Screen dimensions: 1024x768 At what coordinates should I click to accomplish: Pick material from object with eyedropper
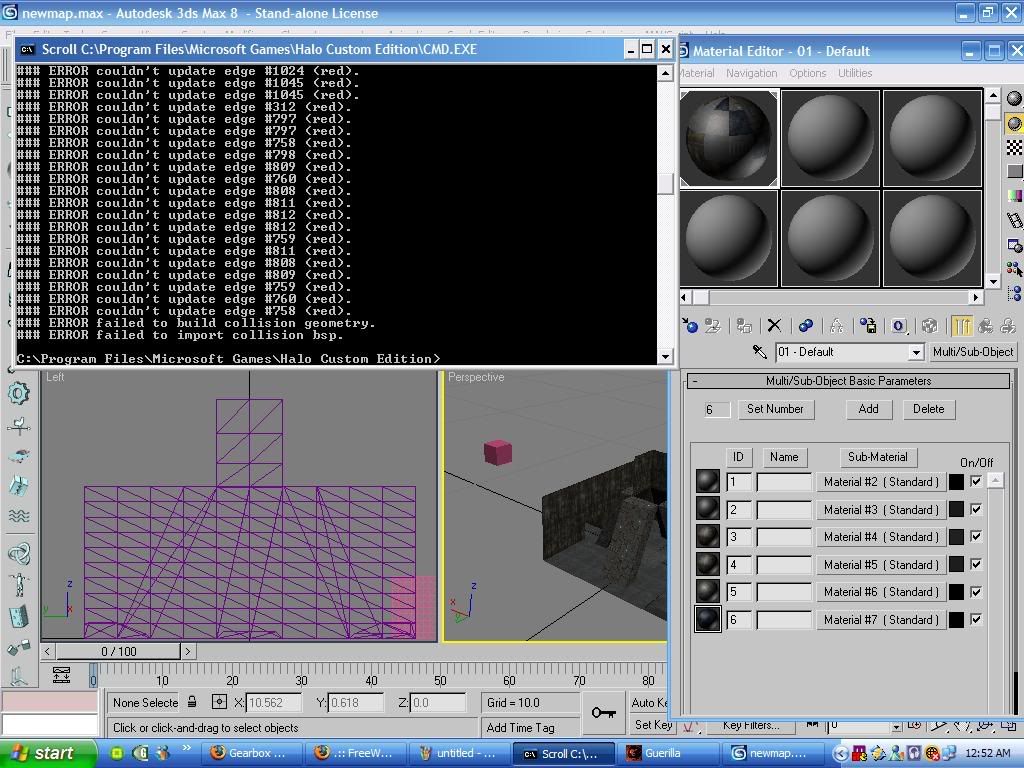coord(760,352)
